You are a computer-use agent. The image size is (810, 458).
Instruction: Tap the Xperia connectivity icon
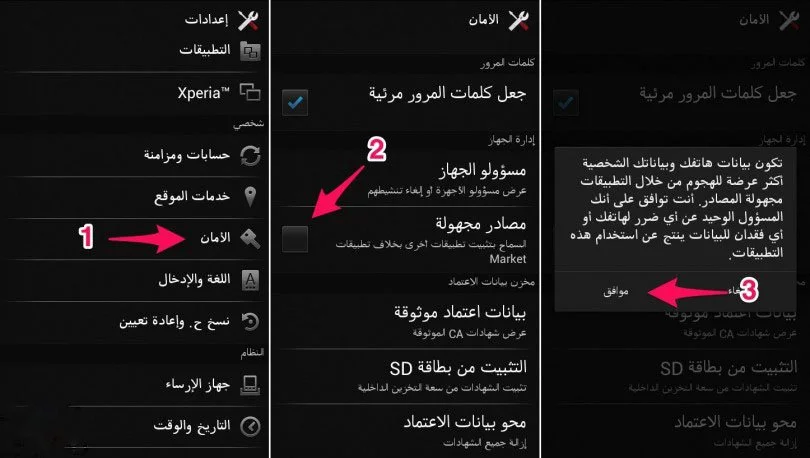(x=251, y=92)
